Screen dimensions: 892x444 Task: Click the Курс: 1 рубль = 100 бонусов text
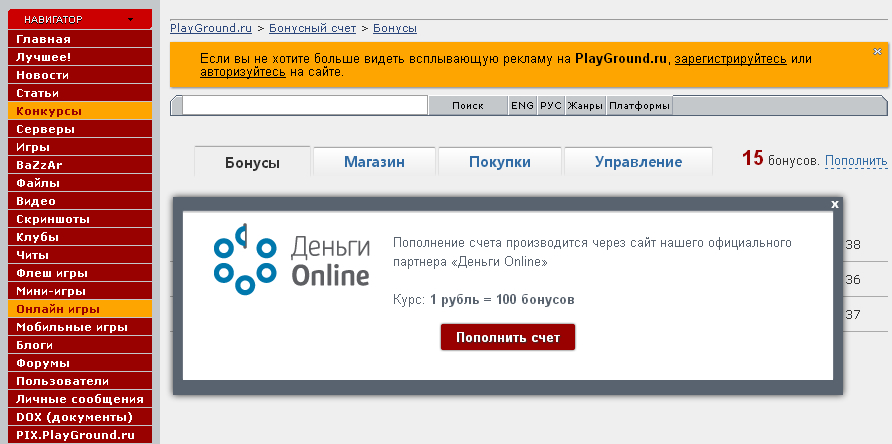(484, 299)
